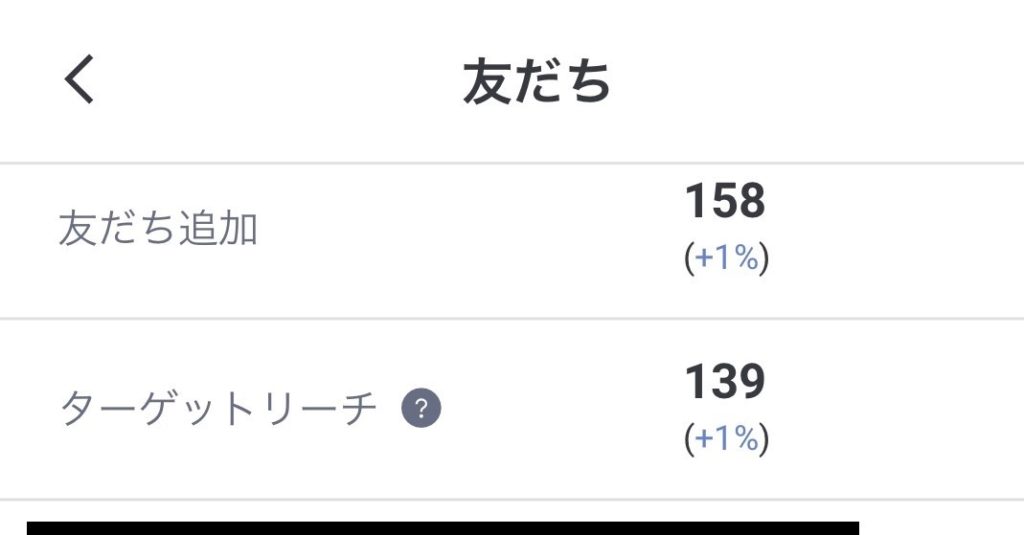
Task: Tap empty header space right of 友だち title
Action: point(816,81)
